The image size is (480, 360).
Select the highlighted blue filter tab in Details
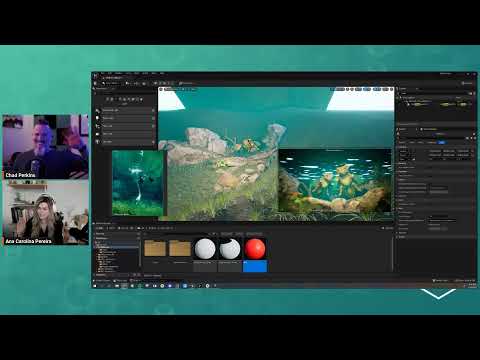442,142
